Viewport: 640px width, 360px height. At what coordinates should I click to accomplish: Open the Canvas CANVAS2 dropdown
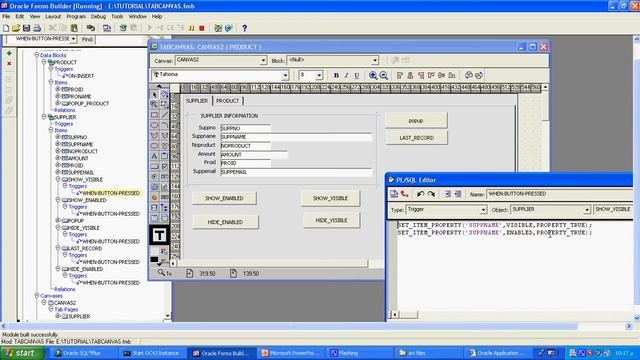(x=263, y=60)
